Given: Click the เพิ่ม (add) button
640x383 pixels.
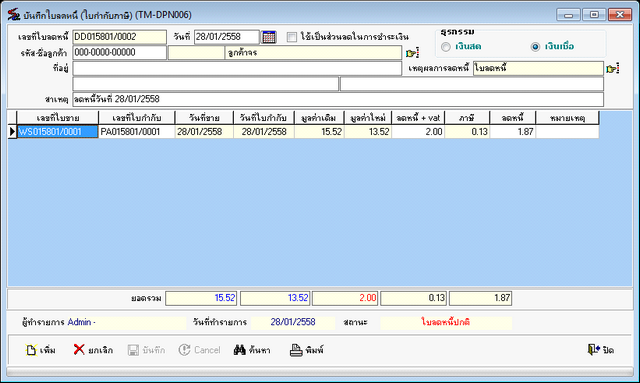Looking at the screenshot, I should coord(40,350).
